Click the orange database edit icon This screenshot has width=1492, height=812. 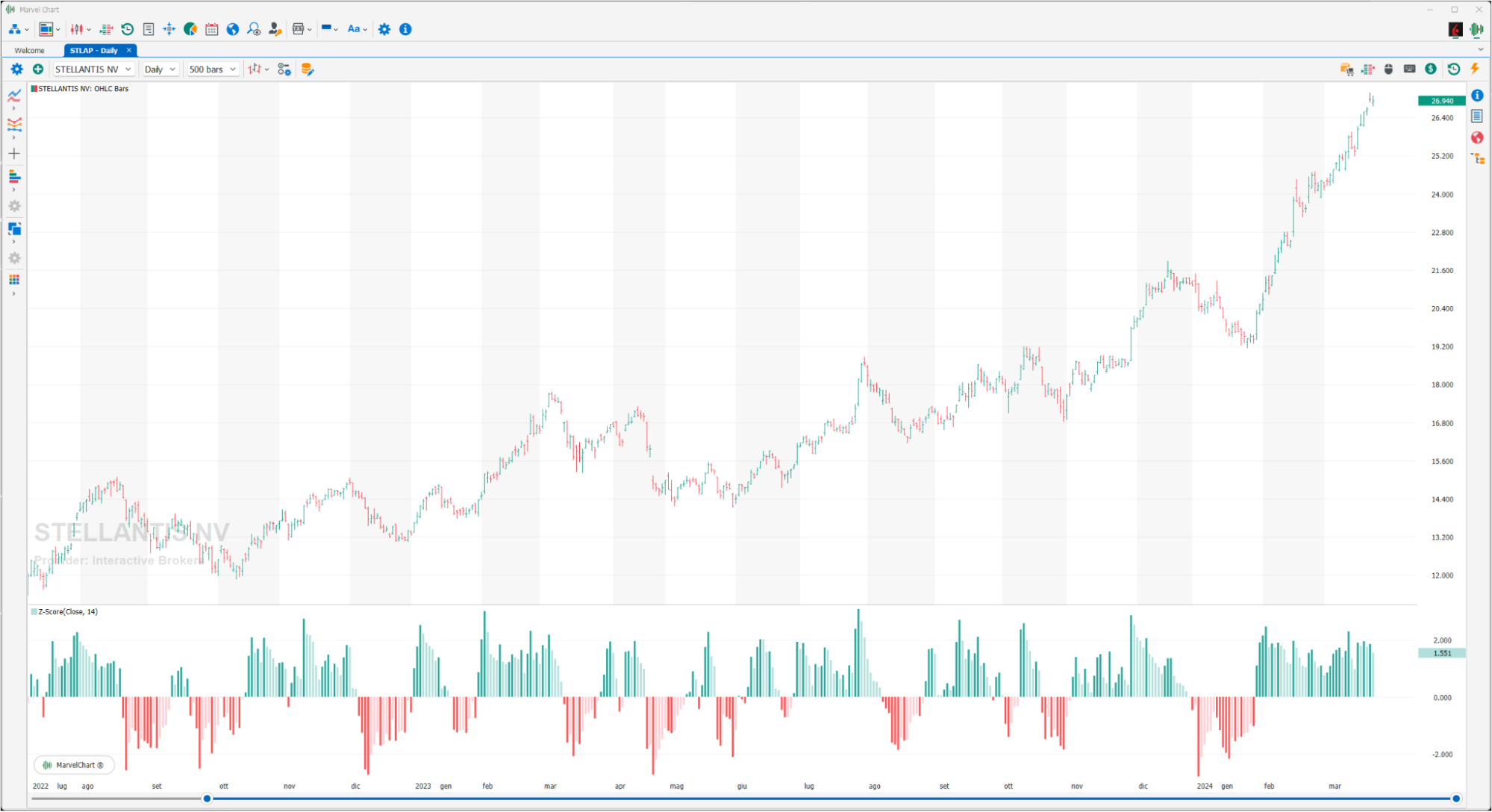308,69
